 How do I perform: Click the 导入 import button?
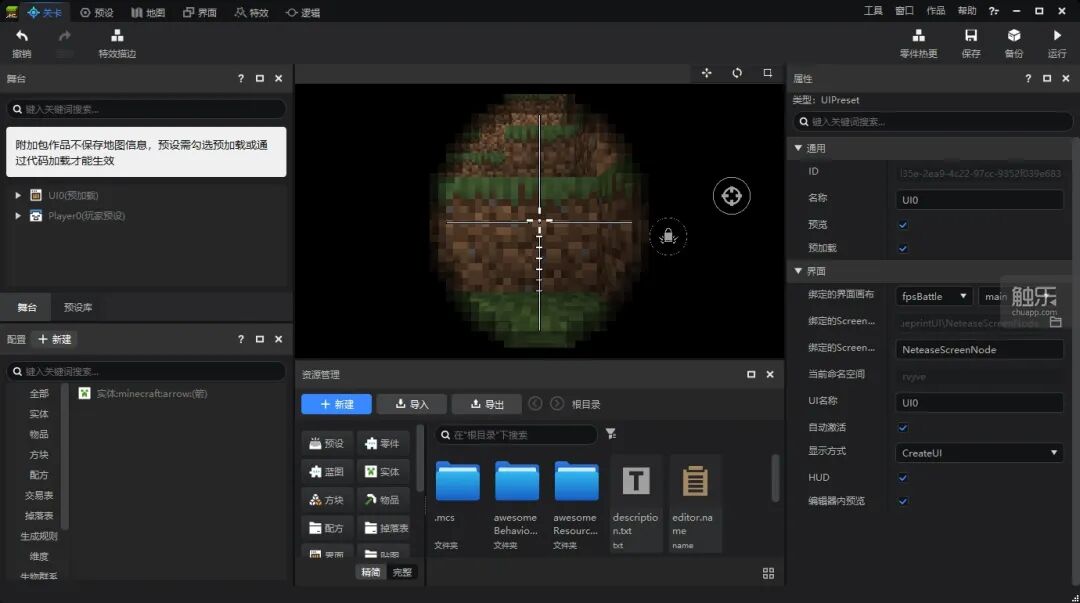pos(412,404)
